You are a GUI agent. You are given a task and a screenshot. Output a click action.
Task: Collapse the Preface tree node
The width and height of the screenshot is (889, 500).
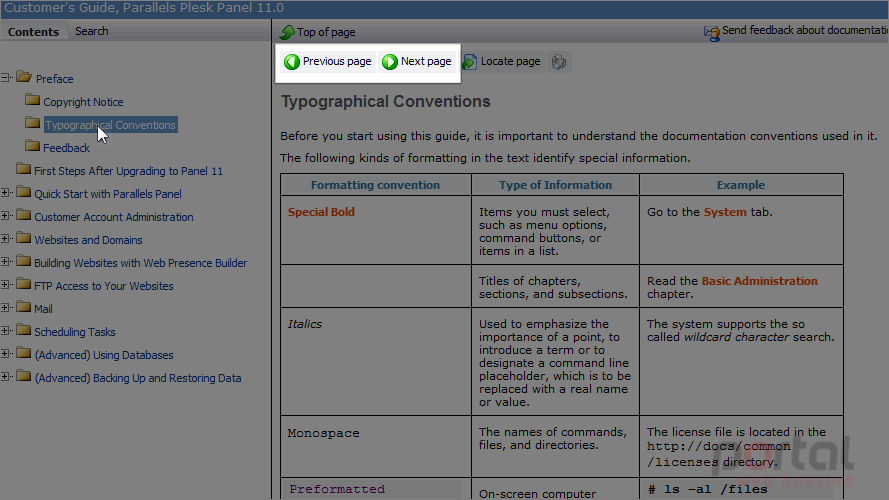5,78
